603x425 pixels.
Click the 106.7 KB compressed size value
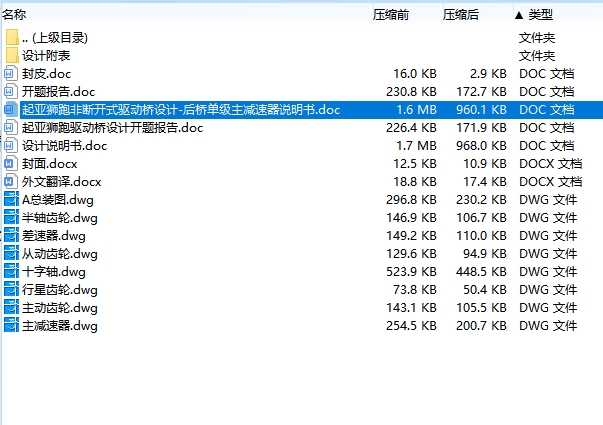(x=481, y=218)
